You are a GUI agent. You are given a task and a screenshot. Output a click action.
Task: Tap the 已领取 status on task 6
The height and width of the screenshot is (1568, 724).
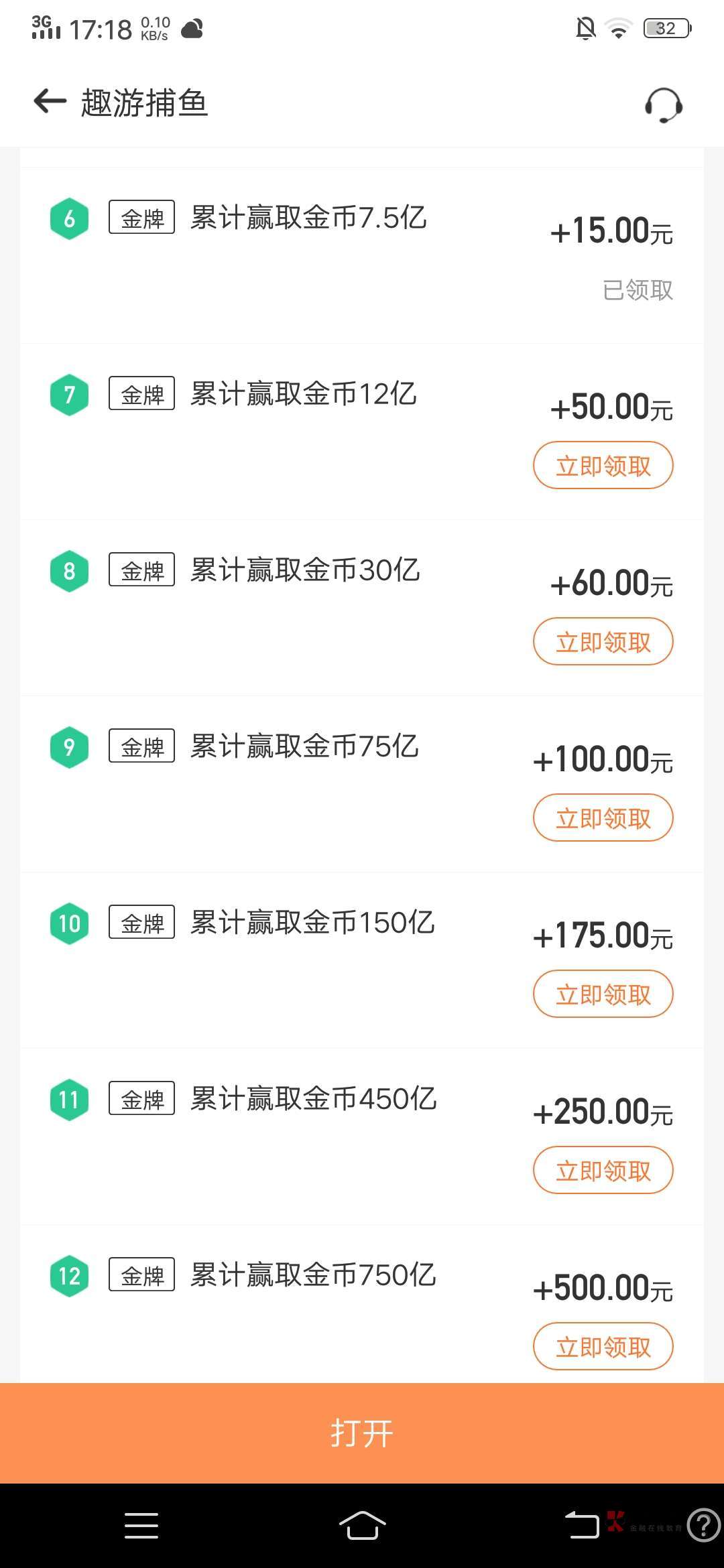pyautogui.click(x=638, y=290)
